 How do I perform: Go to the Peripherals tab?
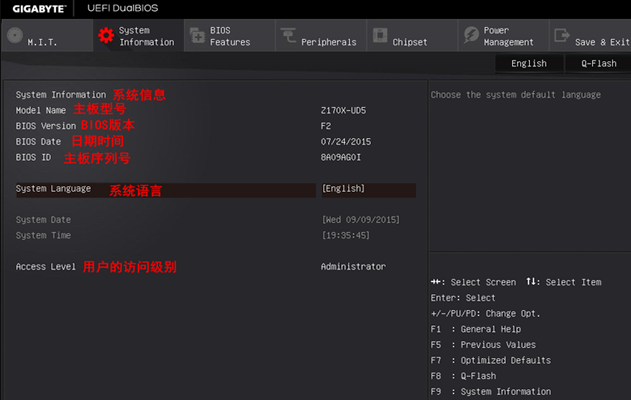click(321, 36)
